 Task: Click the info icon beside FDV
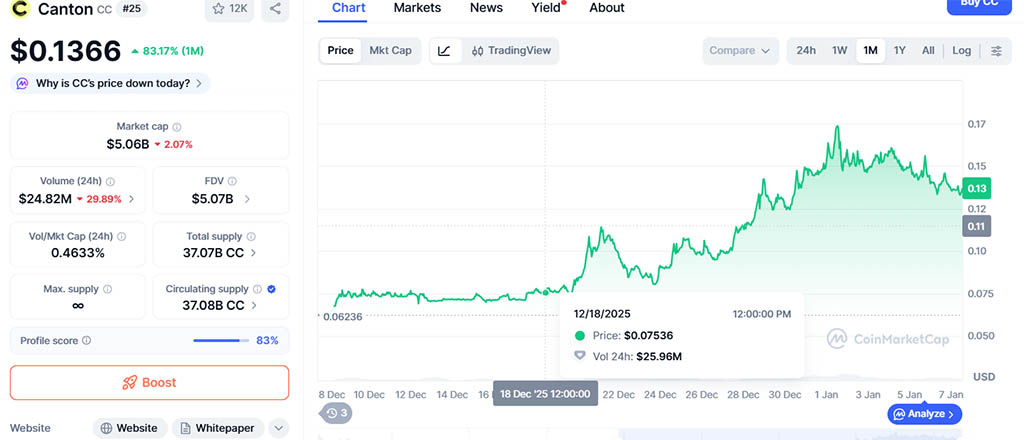tap(234, 182)
